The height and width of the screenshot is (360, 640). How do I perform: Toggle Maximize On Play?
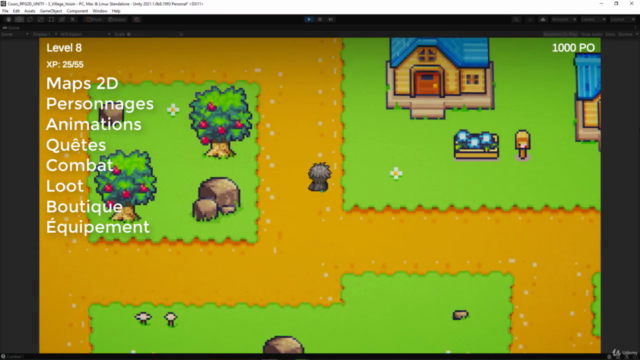coord(560,34)
